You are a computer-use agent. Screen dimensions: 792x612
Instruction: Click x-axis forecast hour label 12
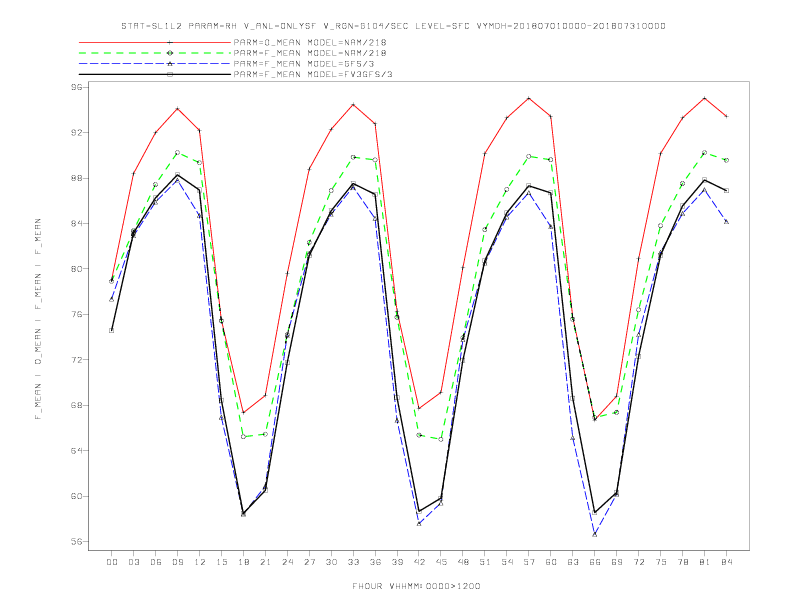(200, 562)
